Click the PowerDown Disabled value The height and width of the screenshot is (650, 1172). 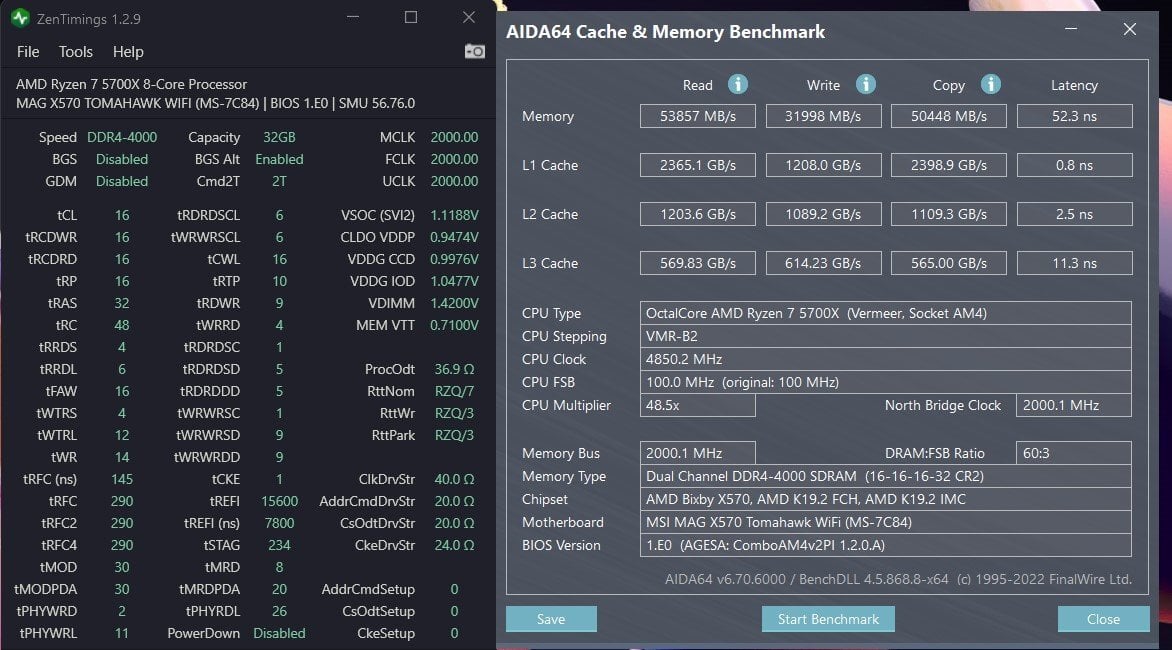click(x=279, y=633)
